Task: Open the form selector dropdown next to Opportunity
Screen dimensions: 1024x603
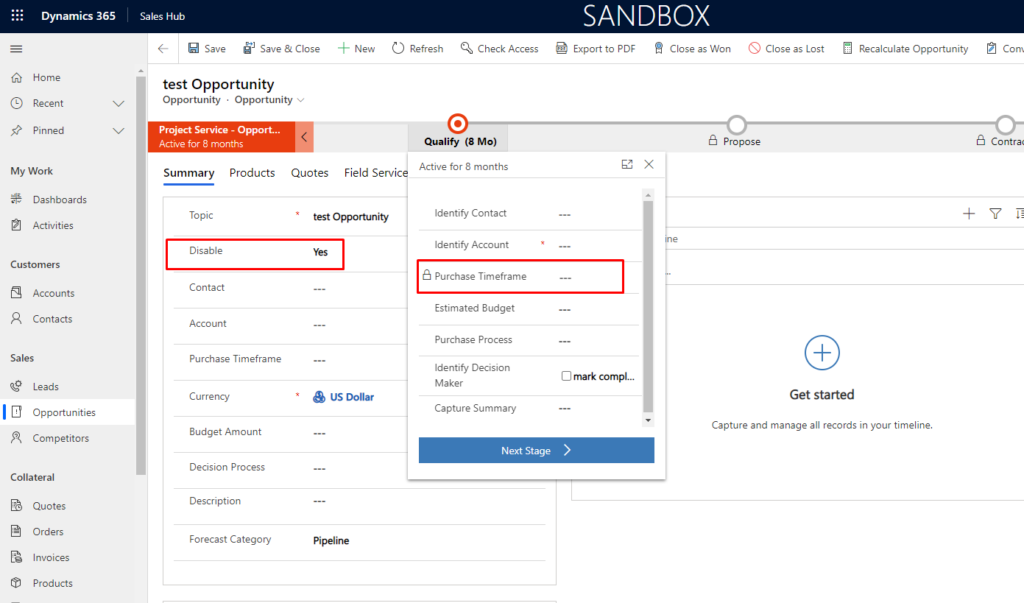Action: click(300, 100)
